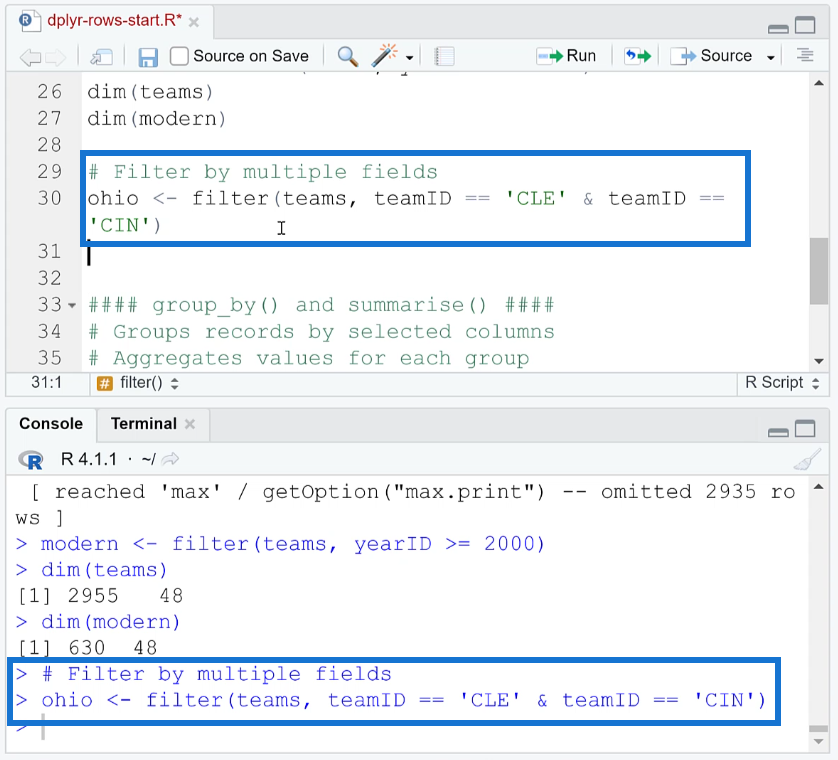Click the R logo in the console header
Image resolution: width=838 pixels, height=760 pixels.
tap(31, 460)
